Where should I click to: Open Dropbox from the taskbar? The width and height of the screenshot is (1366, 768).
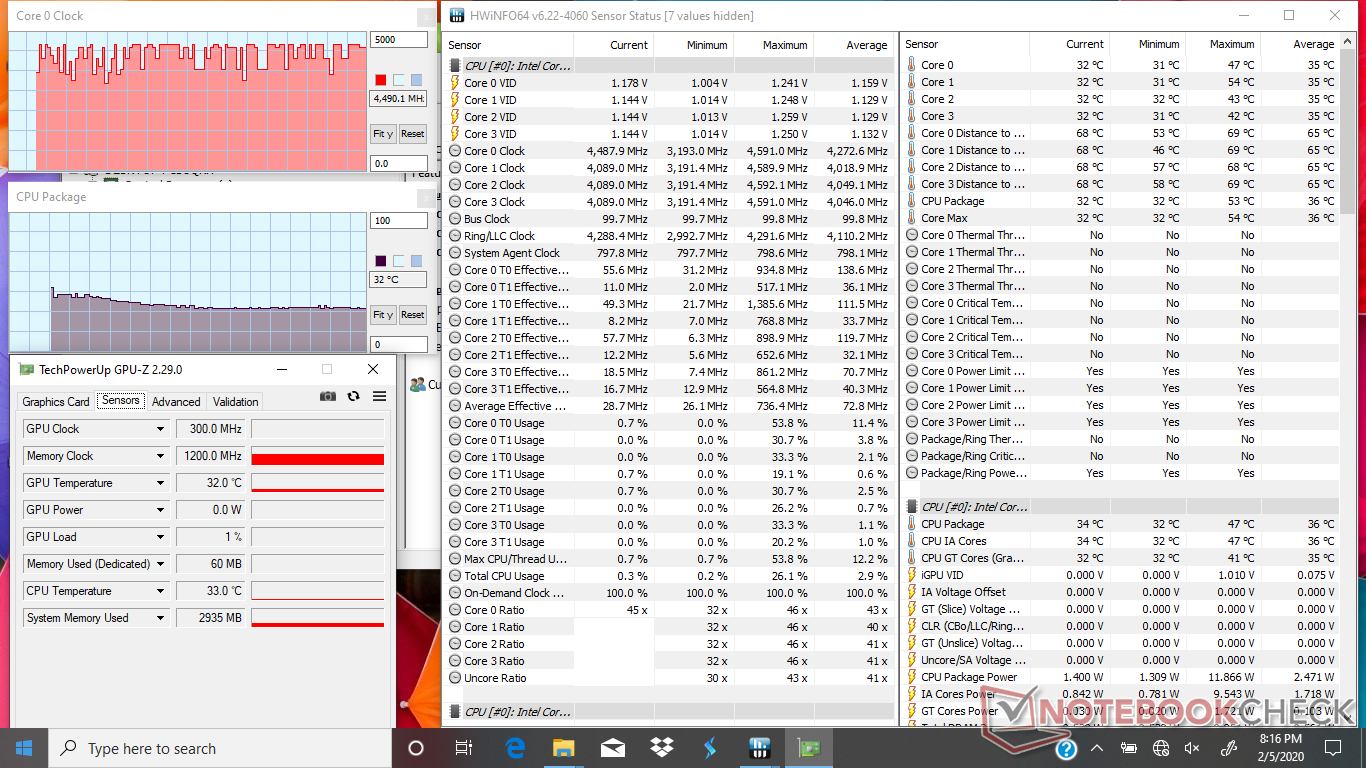pos(661,748)
